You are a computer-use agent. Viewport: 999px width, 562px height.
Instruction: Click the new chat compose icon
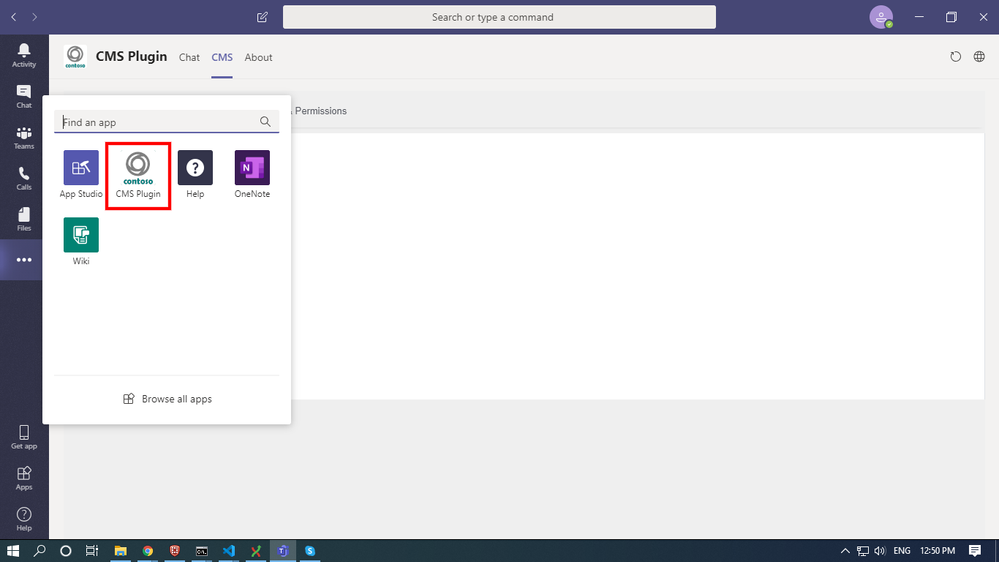262,17
